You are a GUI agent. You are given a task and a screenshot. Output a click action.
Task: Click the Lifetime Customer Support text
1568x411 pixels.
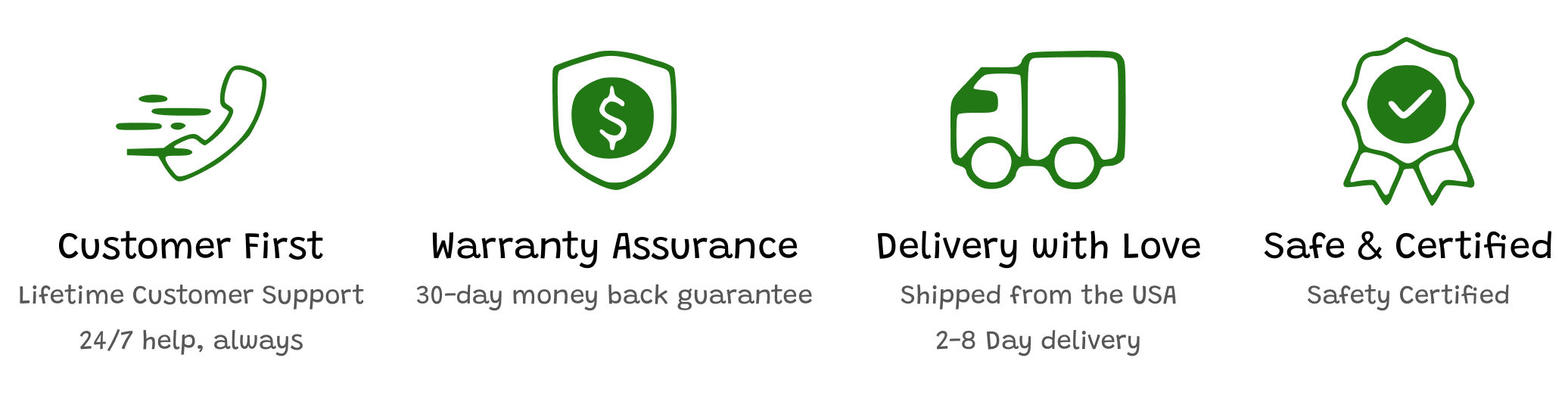191,295
